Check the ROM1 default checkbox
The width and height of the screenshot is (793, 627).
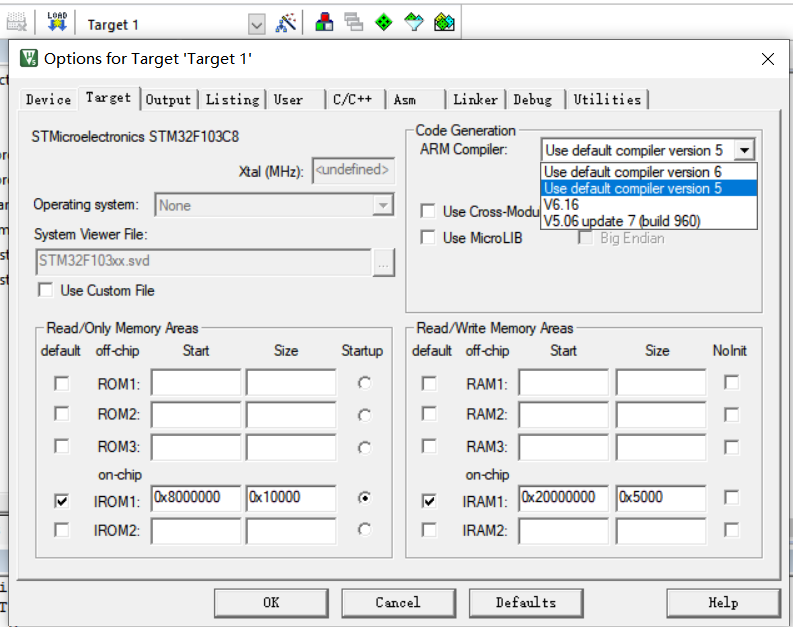(62, 384)
